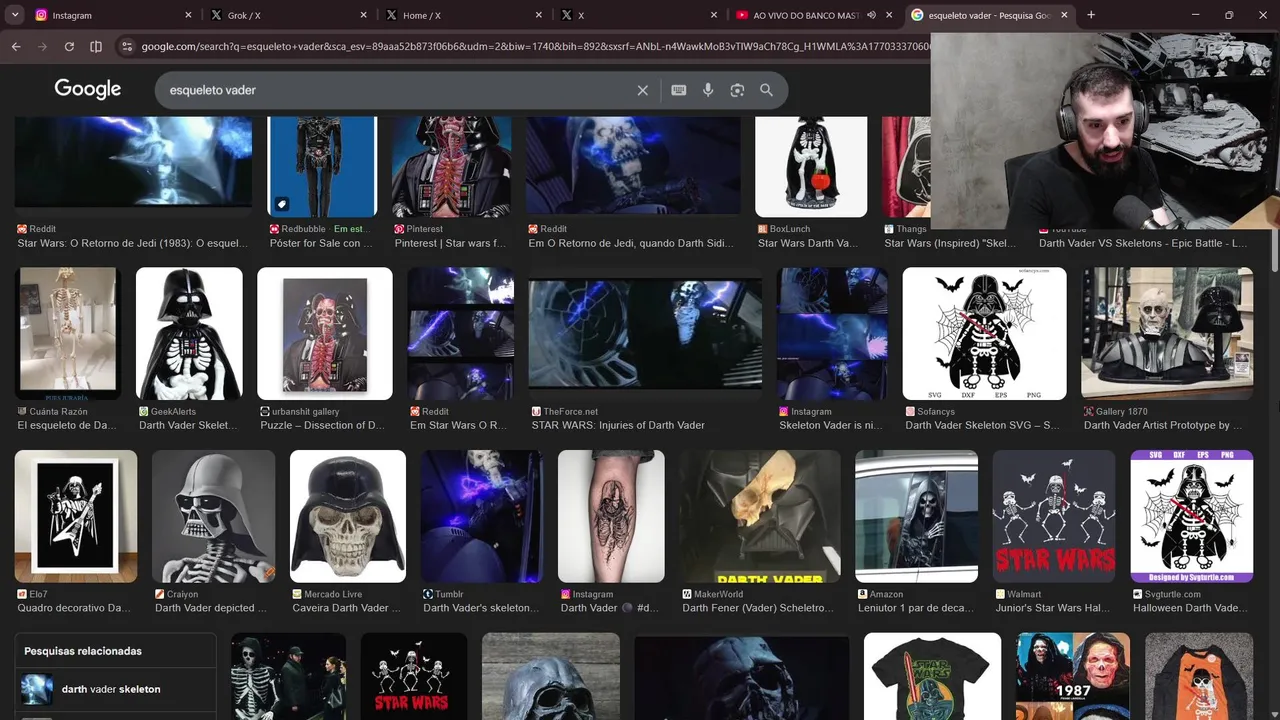The width and height of the screenshot is (1280, 720).
Task: Open Craiyon Darth Vader depicted image
Action: [214, 516]
